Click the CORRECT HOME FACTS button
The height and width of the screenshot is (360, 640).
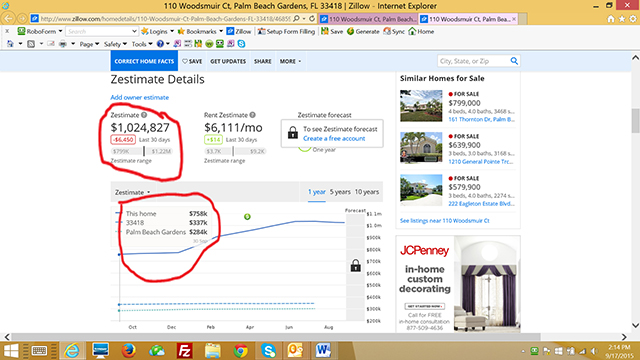tap(144, 61)
